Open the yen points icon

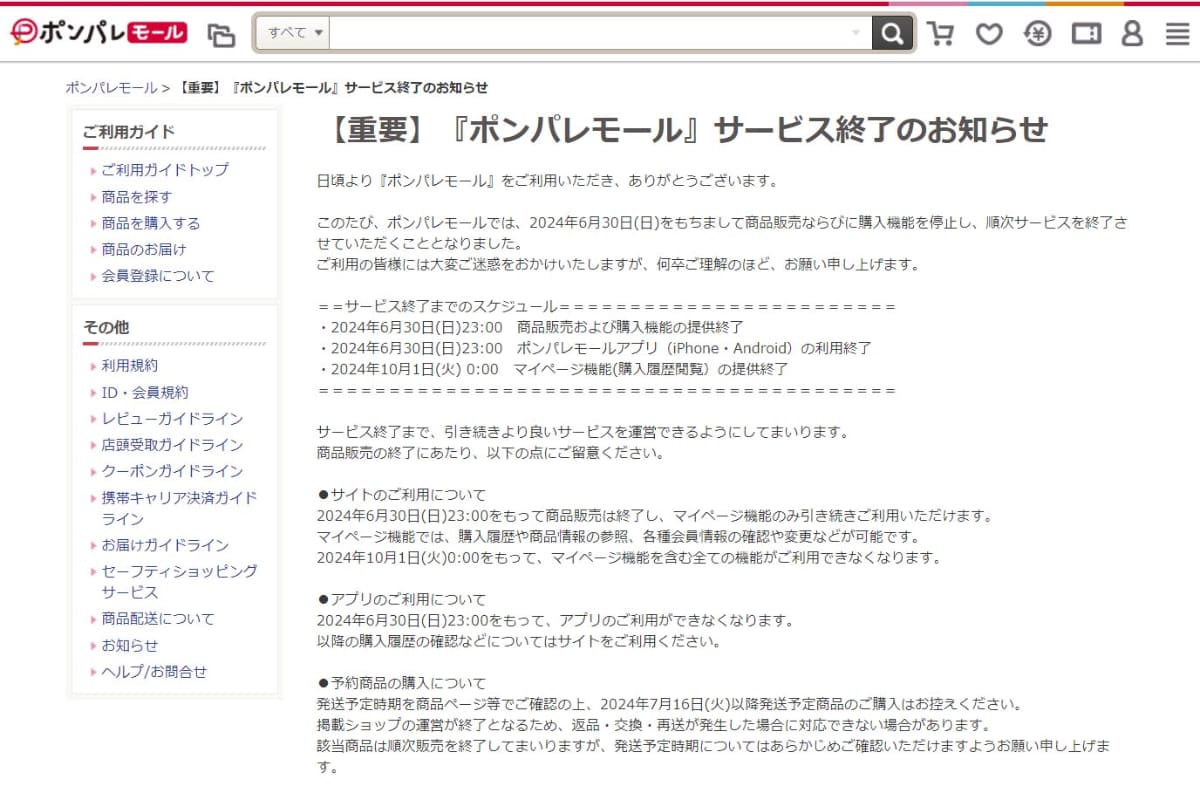1038,34
